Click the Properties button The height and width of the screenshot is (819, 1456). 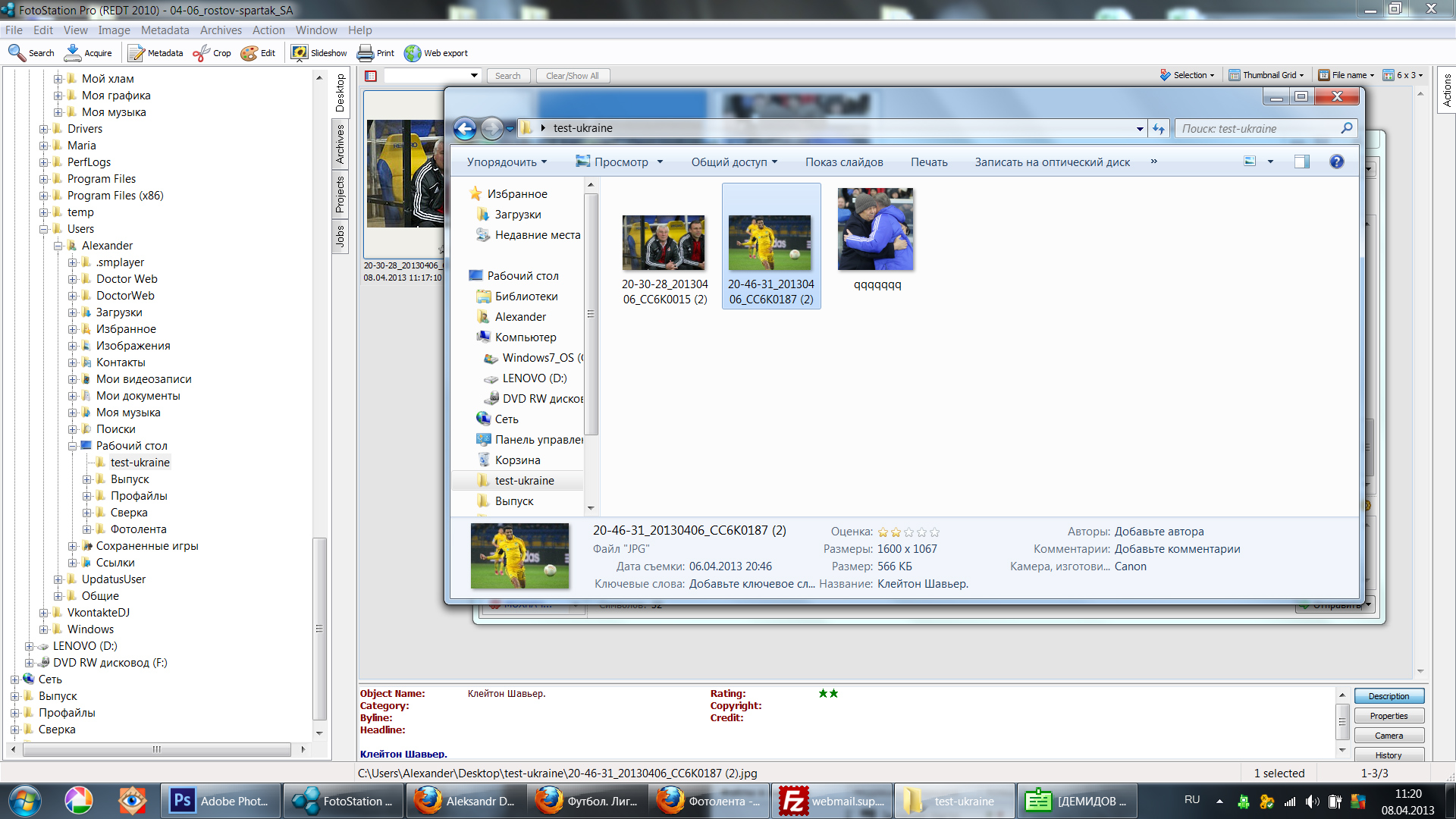(x=1389, y=716)
